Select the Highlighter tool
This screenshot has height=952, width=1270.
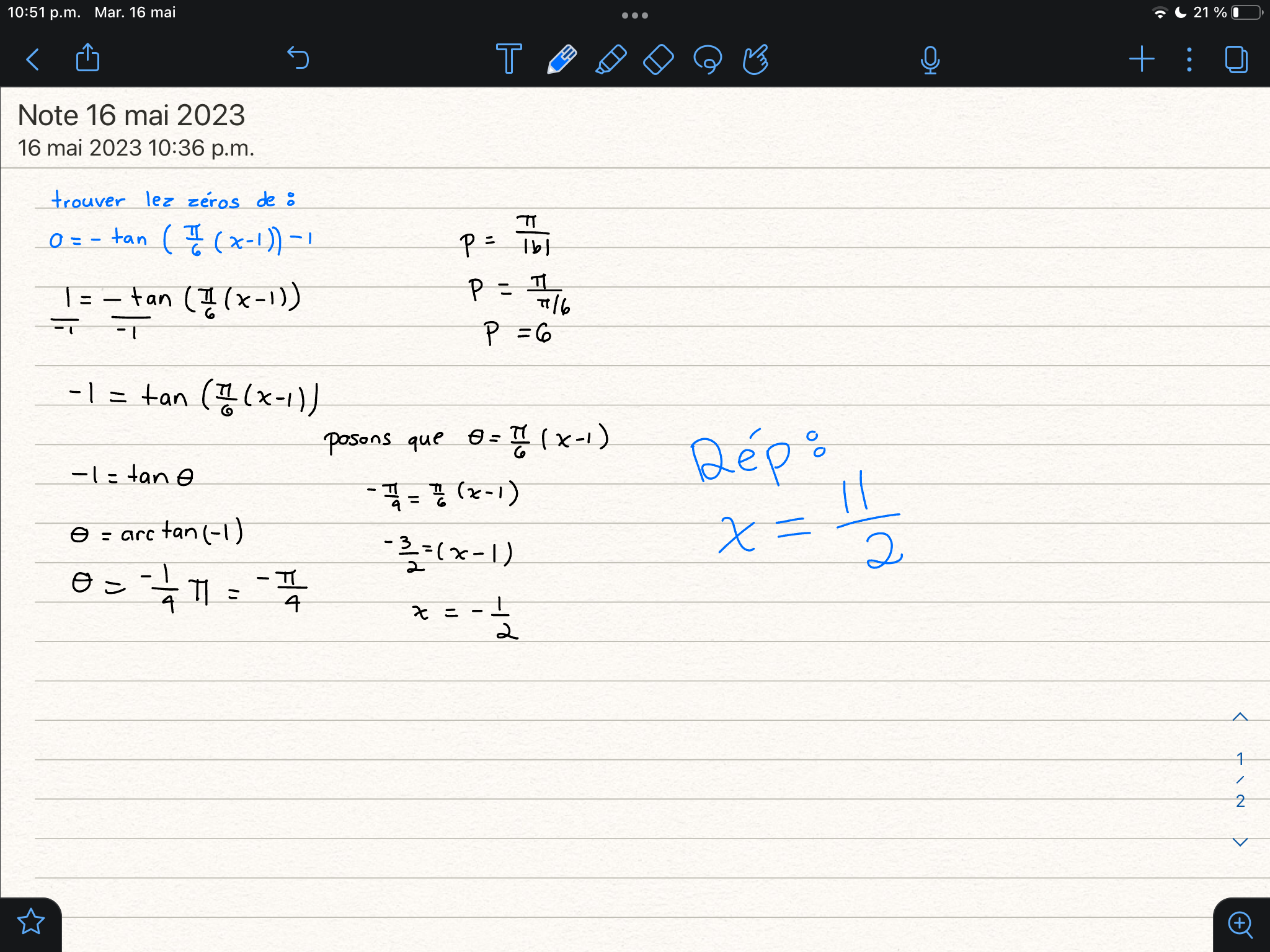click(x=610, y=59)
